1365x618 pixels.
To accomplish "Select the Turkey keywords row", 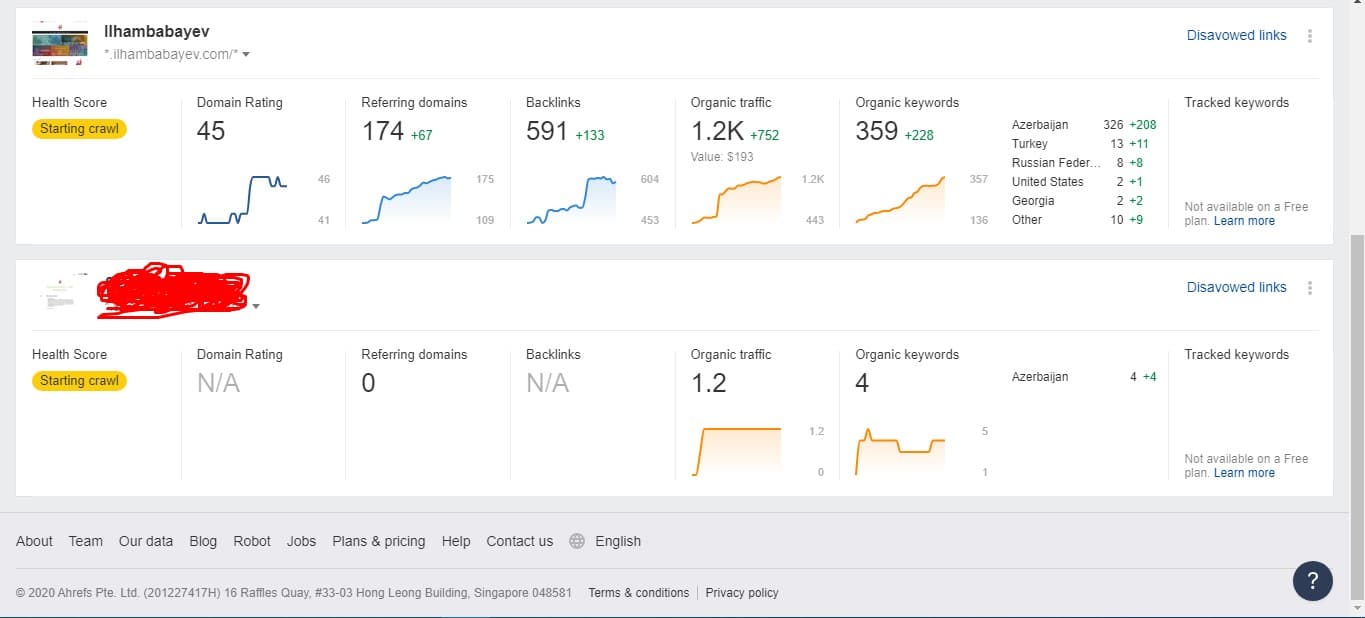I will (x=1084, y=144).
